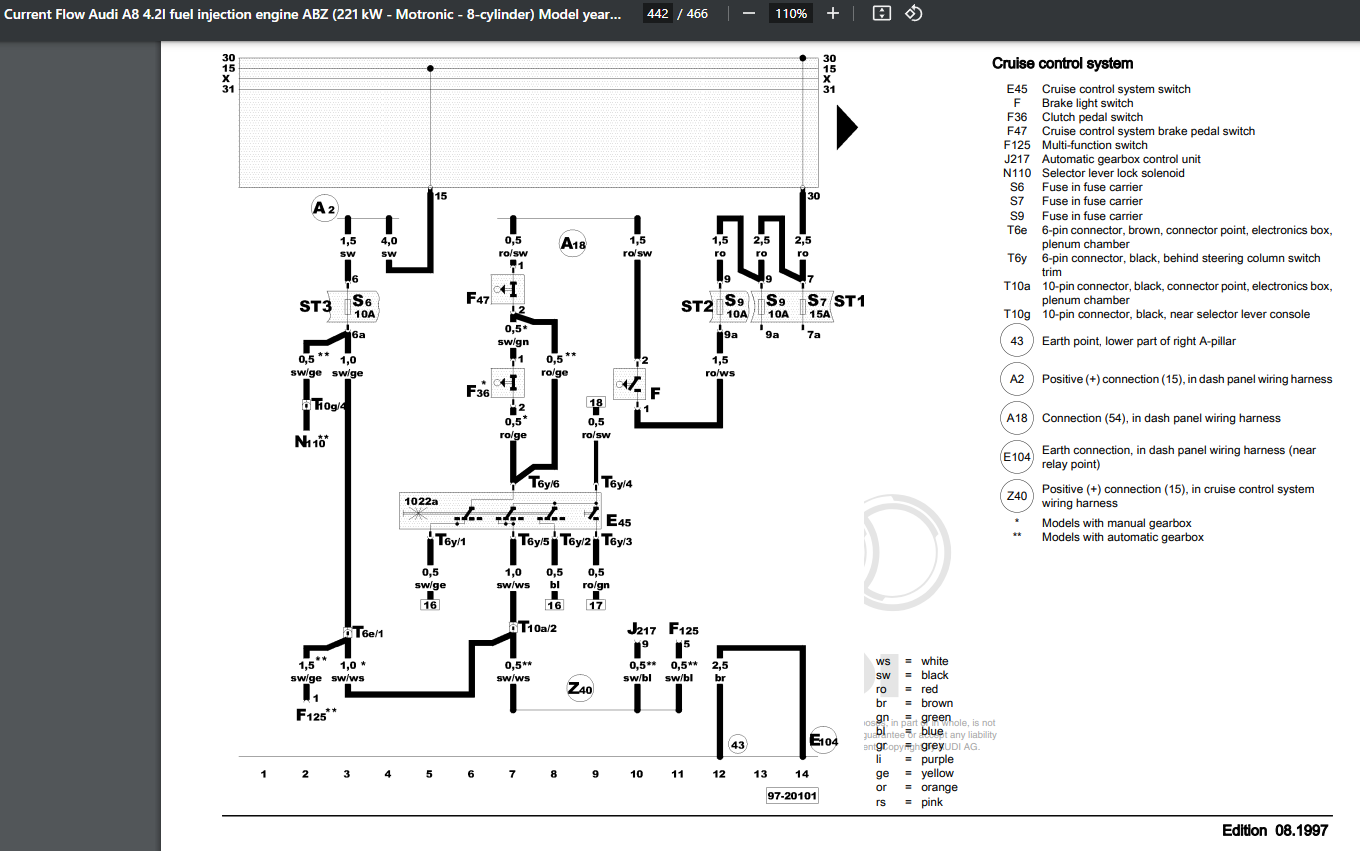Click the A18 connection circle
The image size is (1360, 851).
tap(571, 243)
